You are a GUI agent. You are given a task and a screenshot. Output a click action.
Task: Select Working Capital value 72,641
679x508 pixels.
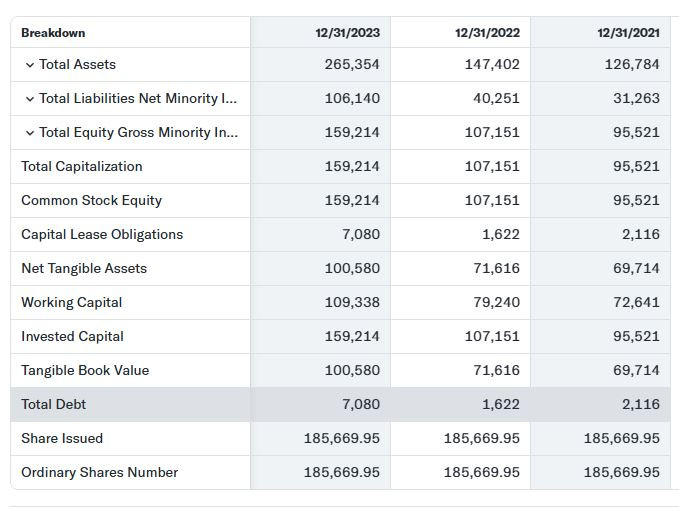(x=636, y=302)
